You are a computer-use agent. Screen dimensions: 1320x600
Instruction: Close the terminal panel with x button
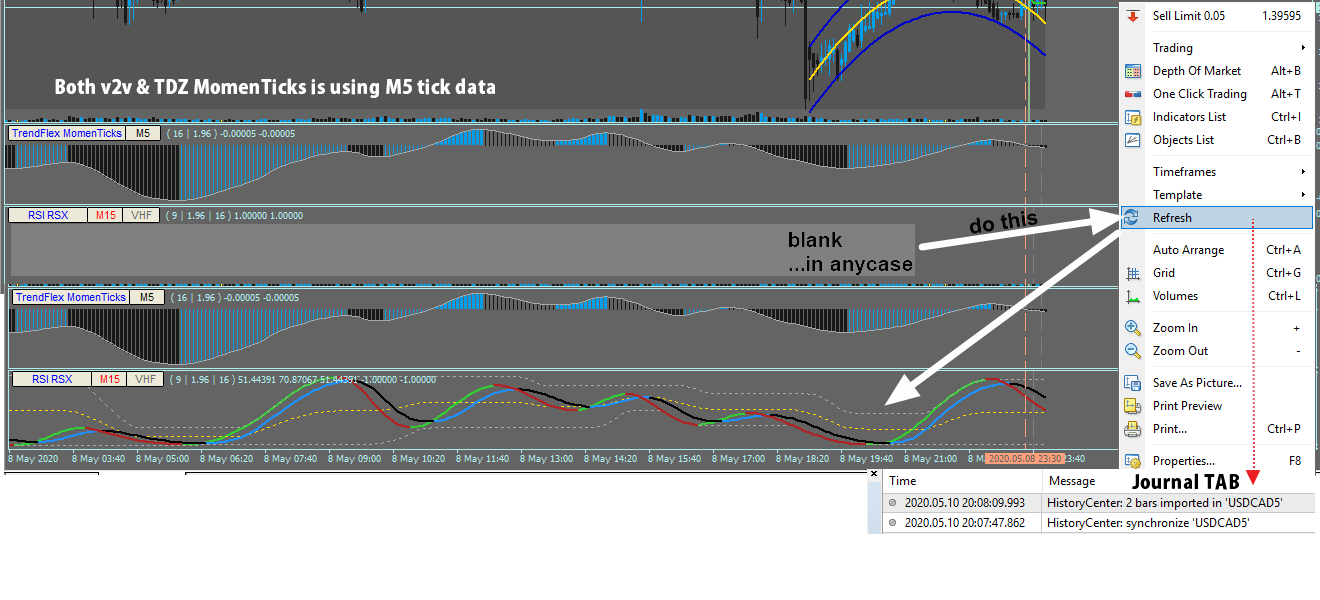point(874,474)
